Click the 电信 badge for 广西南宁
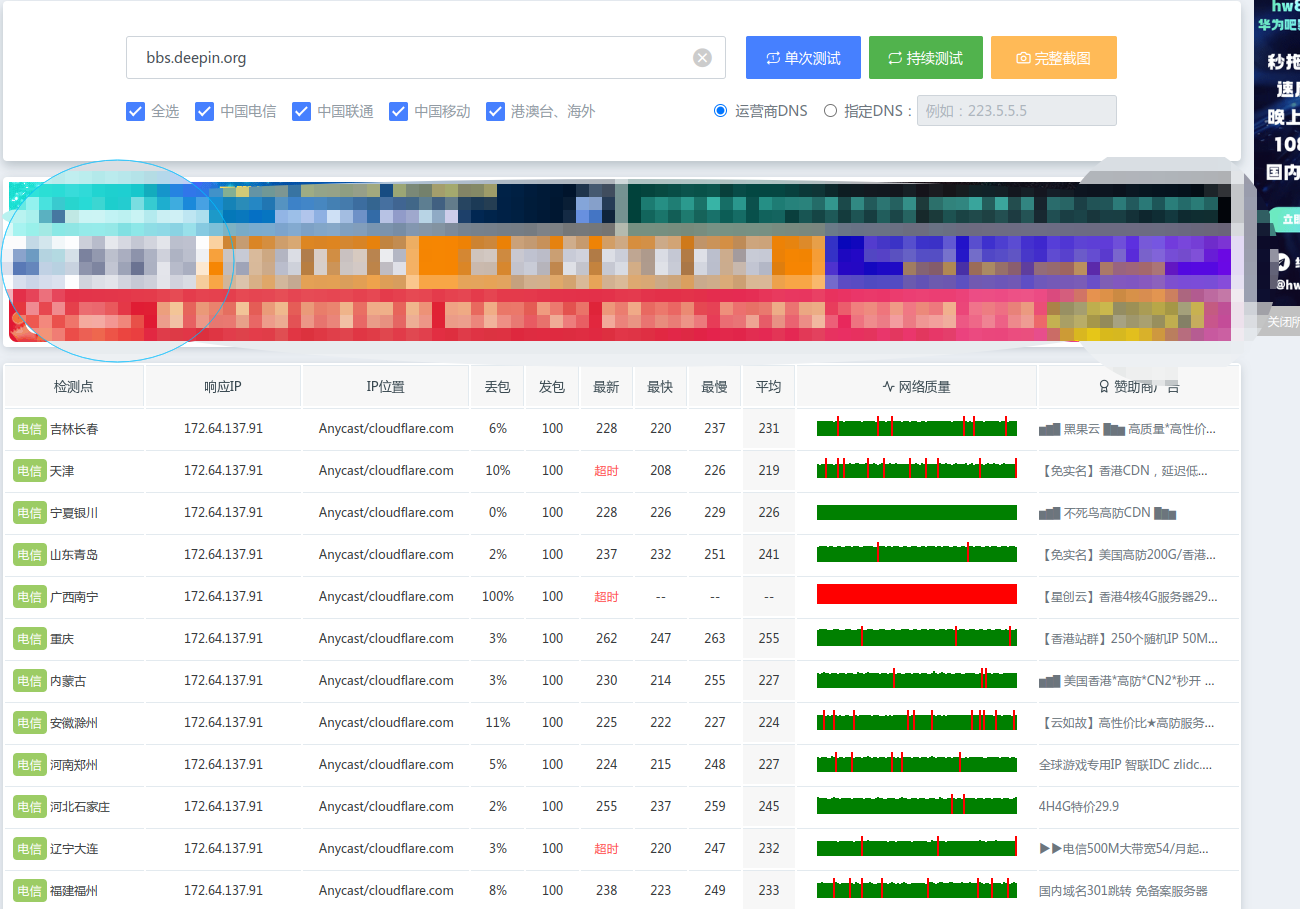This screenshot has height=909, width=1300. point(30,596)
